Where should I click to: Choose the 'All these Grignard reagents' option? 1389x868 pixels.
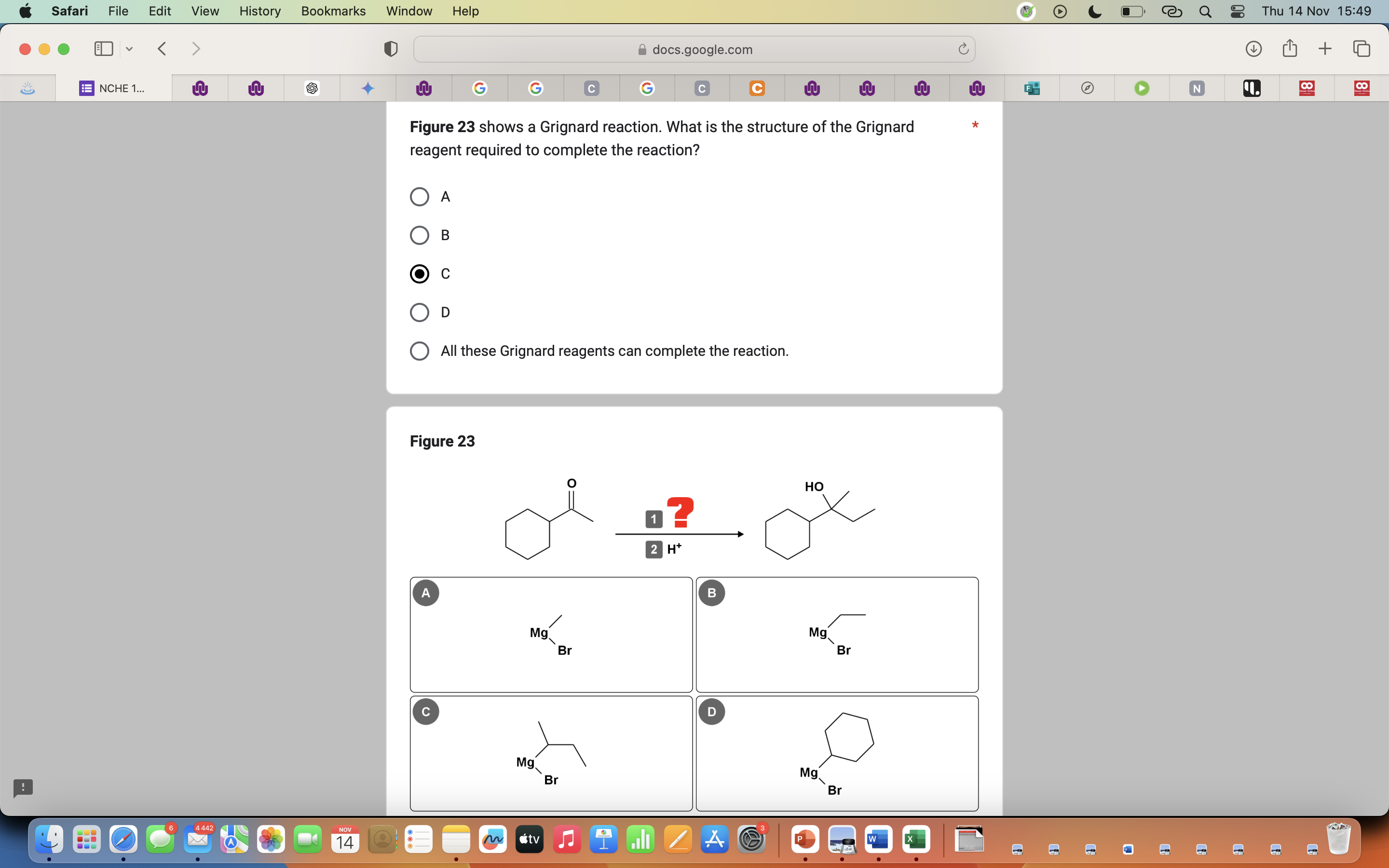coord(419,351)
